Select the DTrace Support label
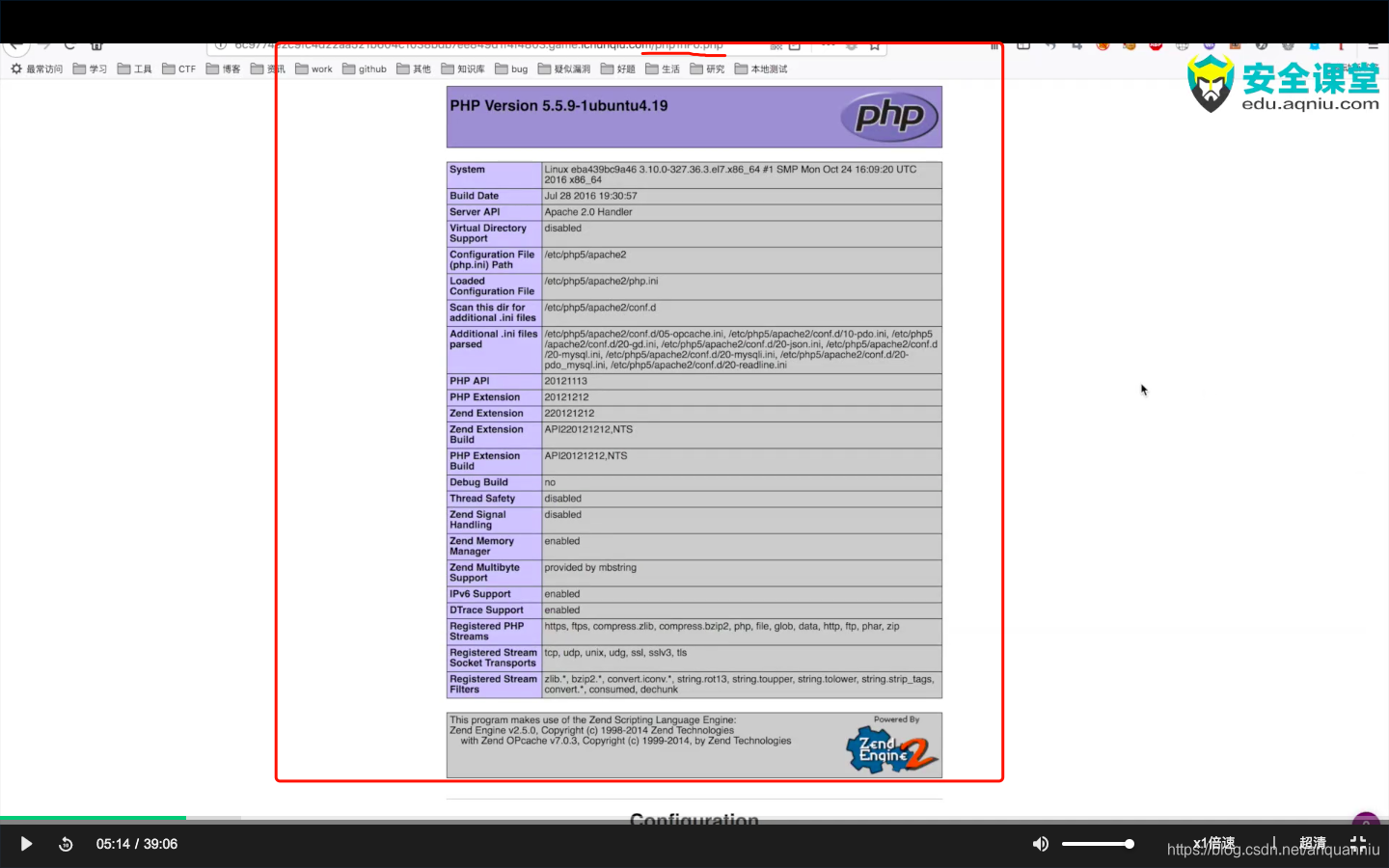 coord(486,610)
